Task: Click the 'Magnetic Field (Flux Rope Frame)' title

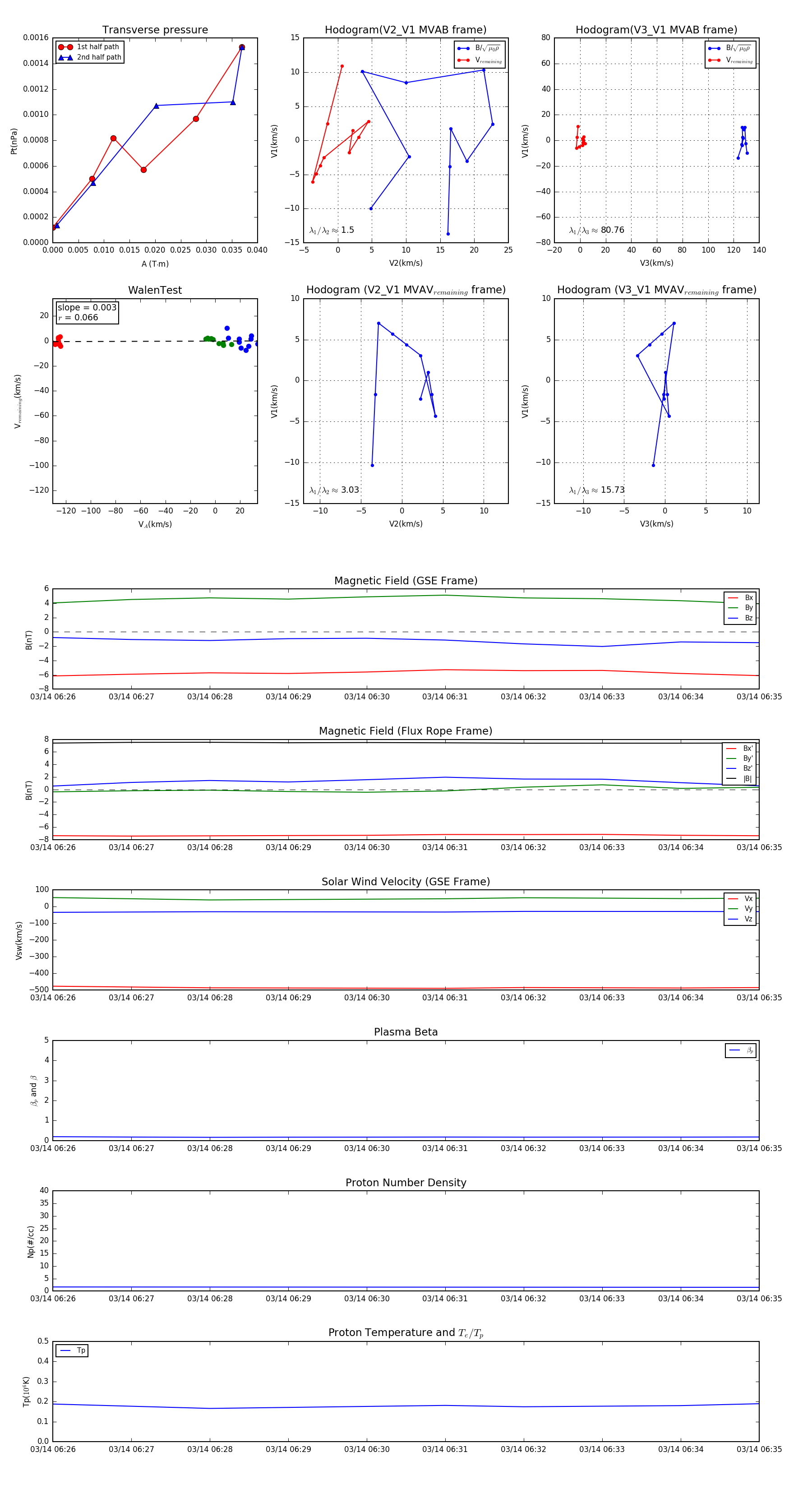Action: tap(406, 731)
